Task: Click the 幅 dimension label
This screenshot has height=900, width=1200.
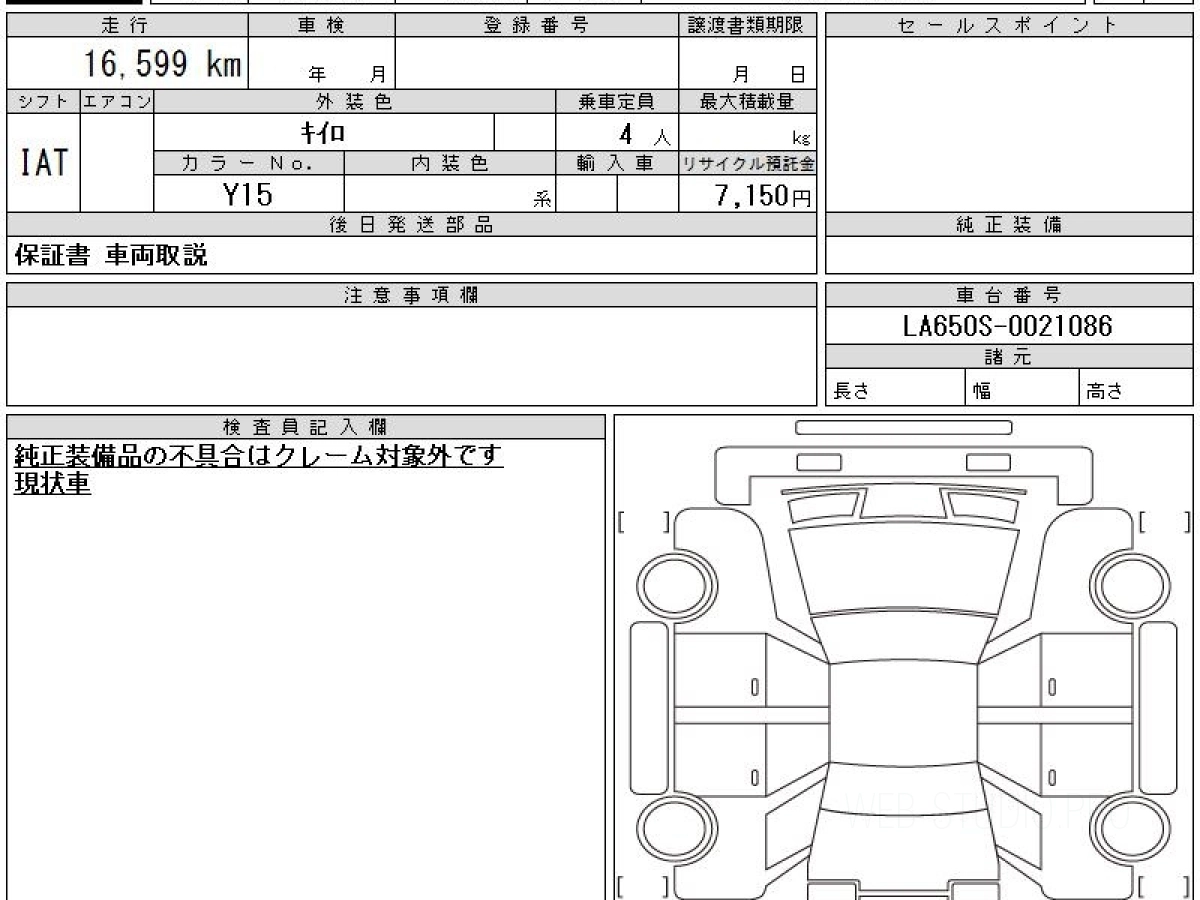Action: (982, 393)
